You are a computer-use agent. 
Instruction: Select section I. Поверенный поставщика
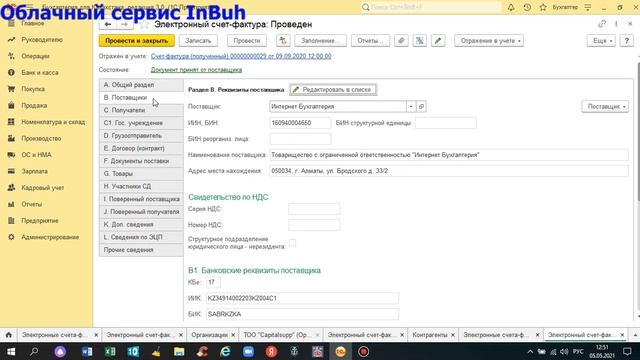pyautogui.click(x=141, y=199)
